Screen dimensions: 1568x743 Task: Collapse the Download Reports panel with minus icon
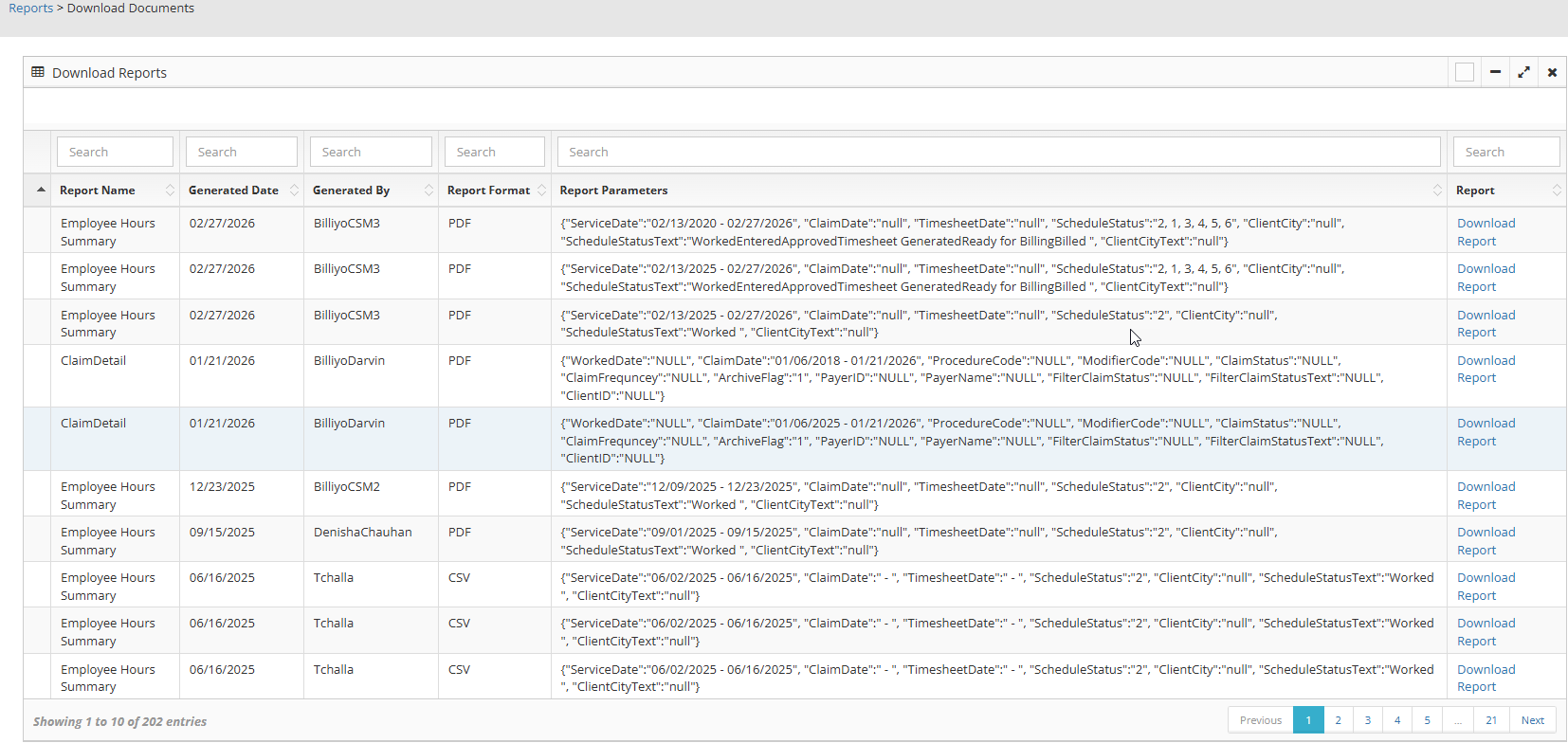(x=1495, y=72)
